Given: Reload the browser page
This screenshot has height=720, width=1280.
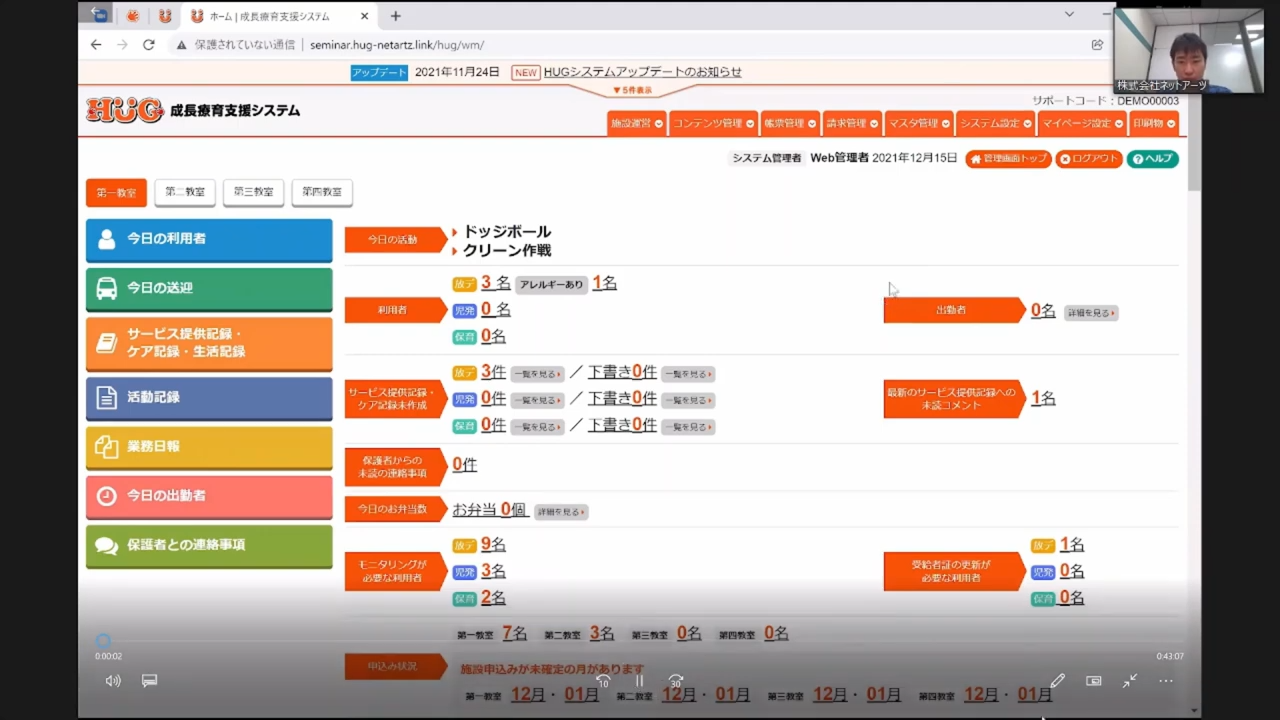Looking at the screenshot, I should tap(149, 45).
